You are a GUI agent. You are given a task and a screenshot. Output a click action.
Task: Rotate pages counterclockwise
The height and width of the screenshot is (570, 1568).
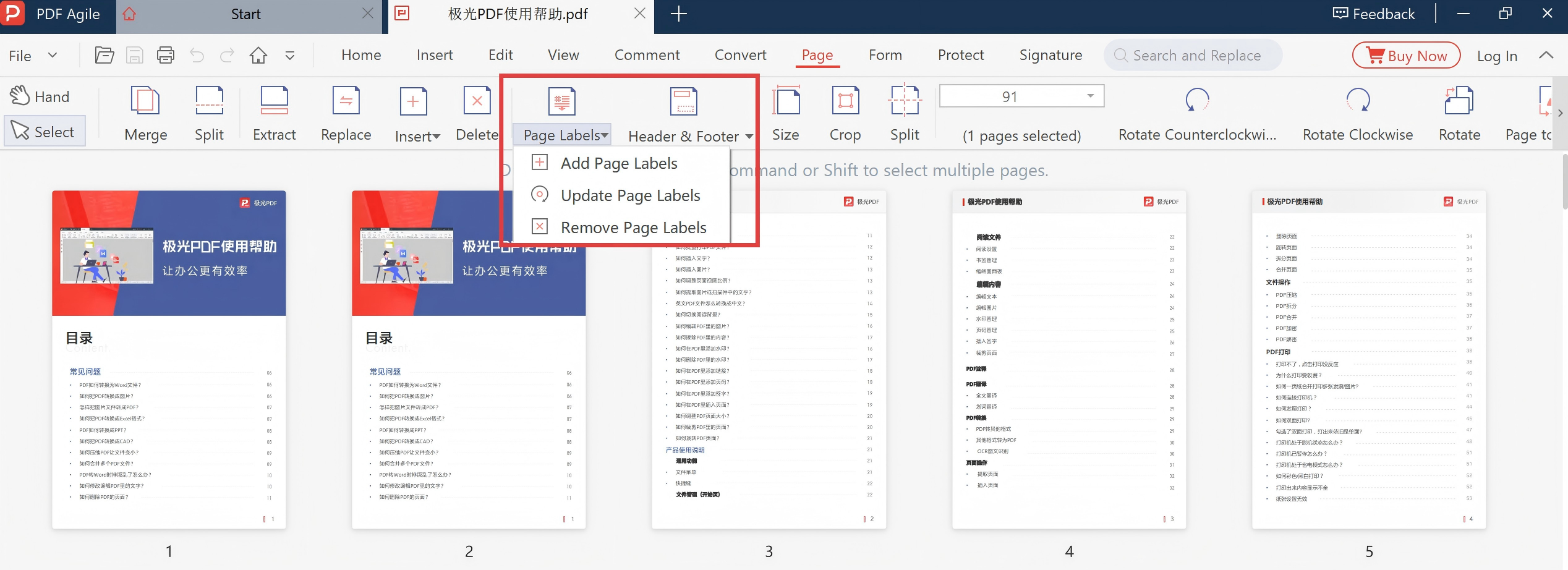pos(1197,114)
